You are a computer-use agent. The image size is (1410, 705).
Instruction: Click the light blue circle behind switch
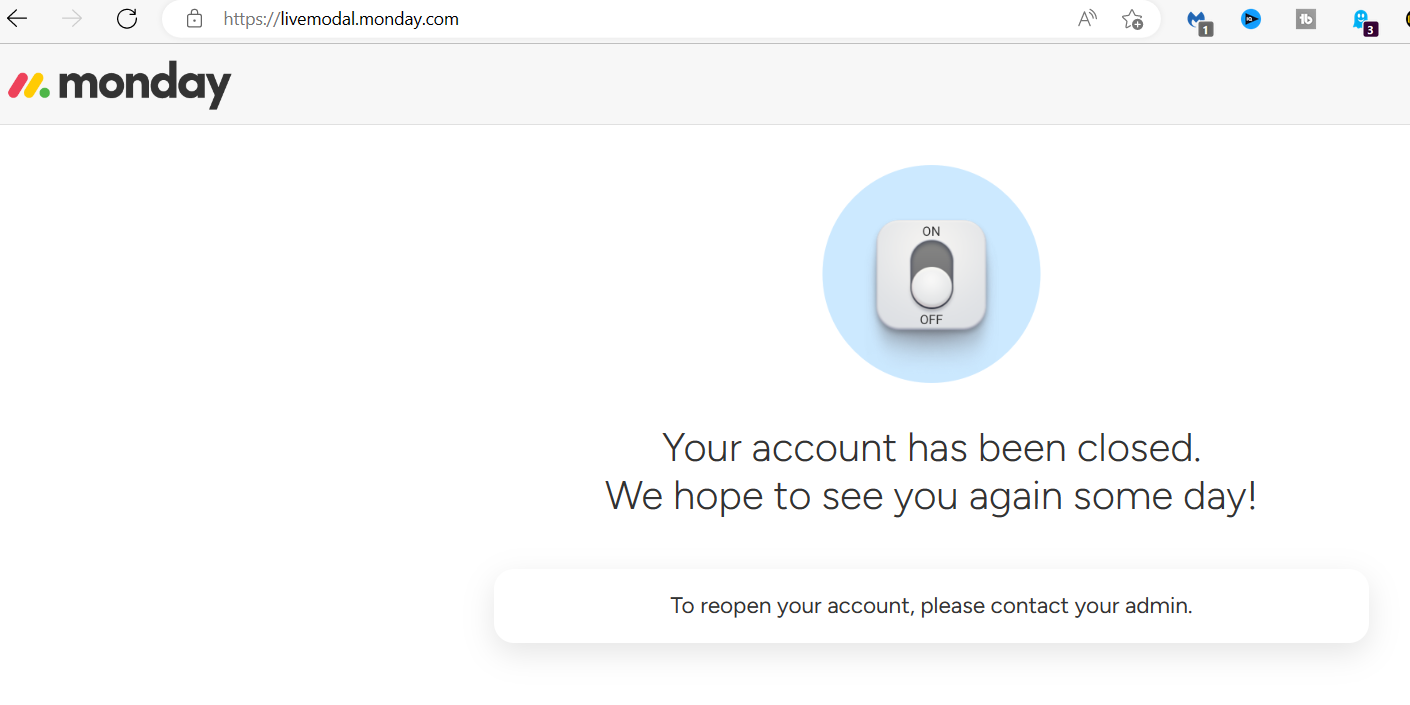pyautogui.click(x=931, y=274)
